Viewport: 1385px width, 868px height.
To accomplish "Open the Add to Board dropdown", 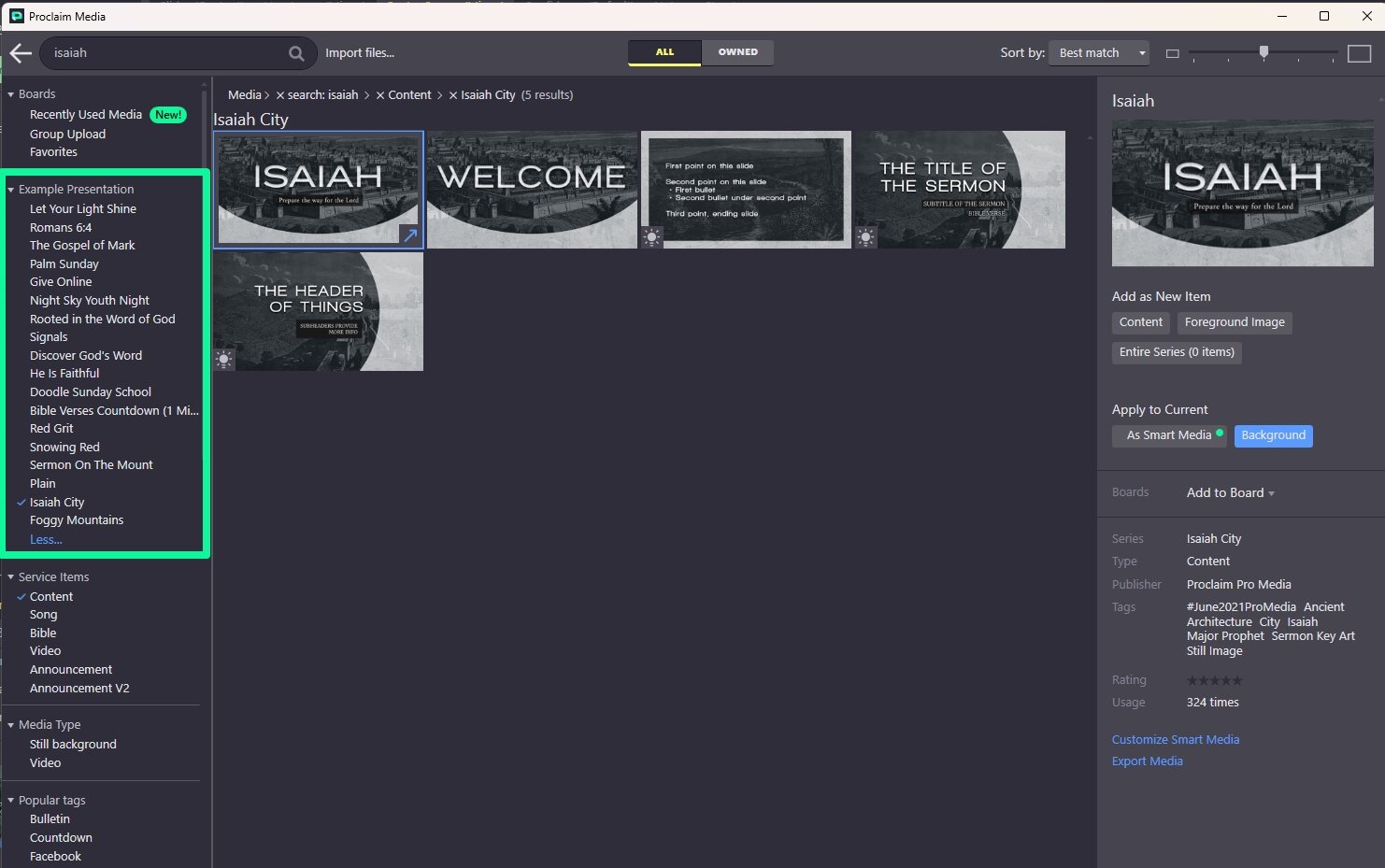I will (1229, 492).
